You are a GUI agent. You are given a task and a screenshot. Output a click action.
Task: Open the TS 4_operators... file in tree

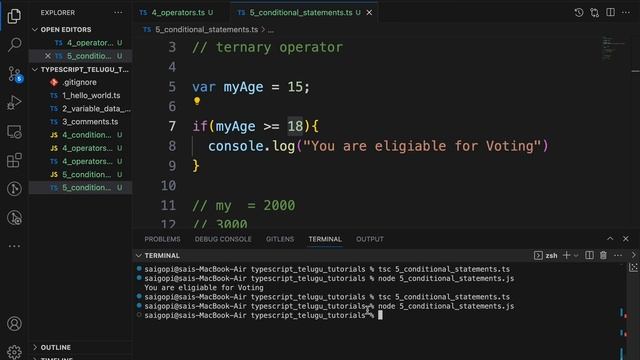(x=81, y=161)
